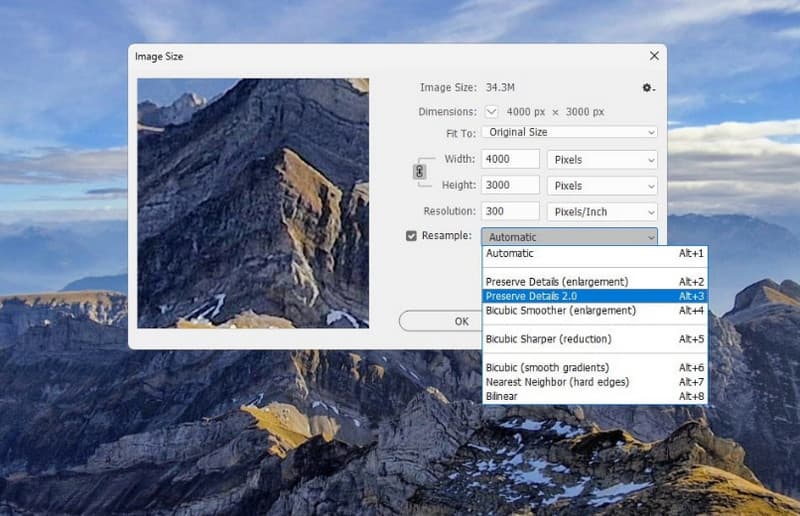Click the Width value input field

[510, 160]
